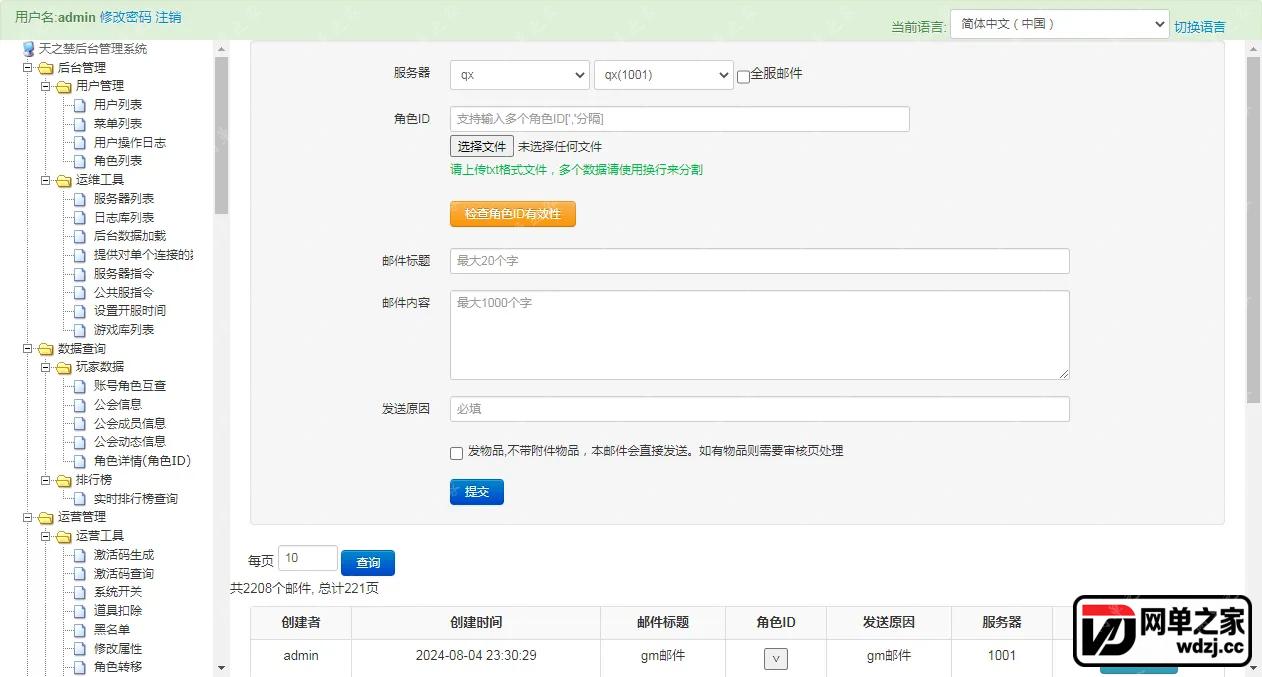Click the page icon beside 用户操作日志
The image size is (1262, 677).
pyautogui.click(x=81, y=143)
